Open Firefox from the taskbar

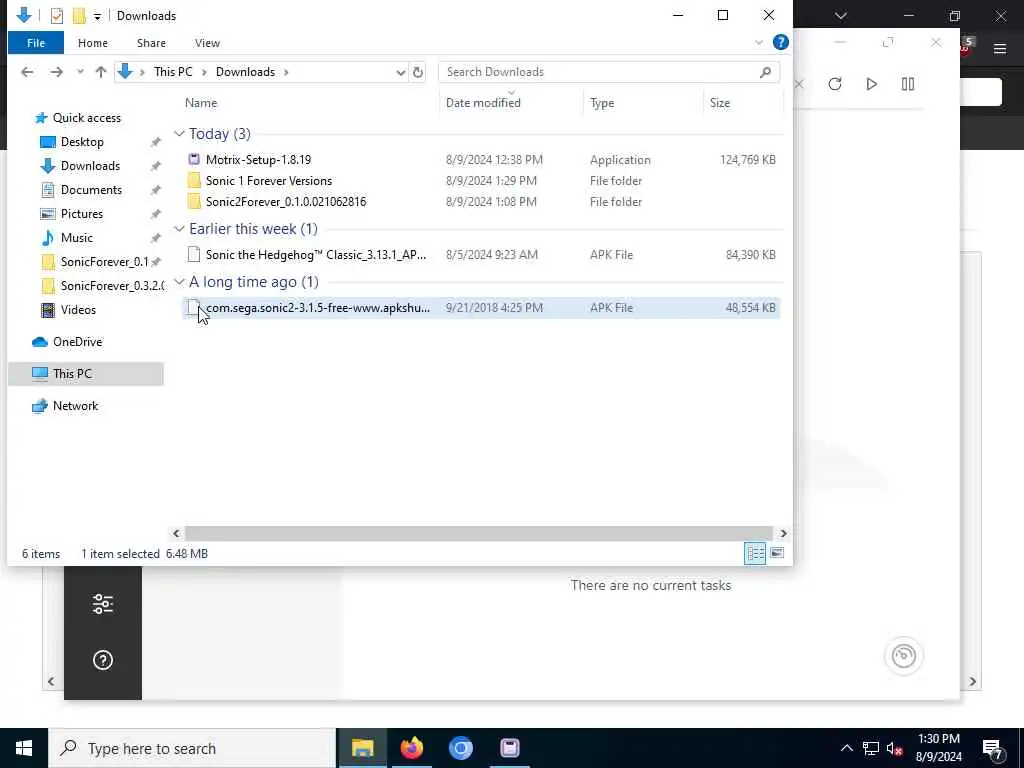pos(411,748)
